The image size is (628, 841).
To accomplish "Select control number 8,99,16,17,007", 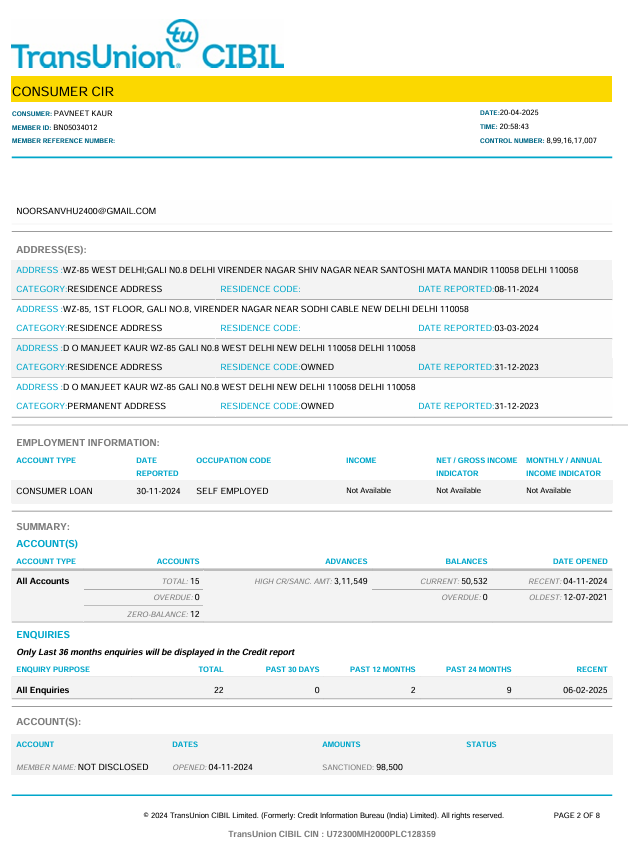I will point(571,141).
